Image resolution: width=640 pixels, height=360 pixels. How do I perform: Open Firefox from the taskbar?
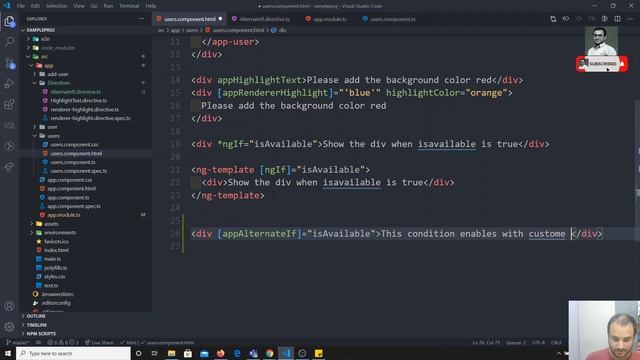(x=220, y=353)
